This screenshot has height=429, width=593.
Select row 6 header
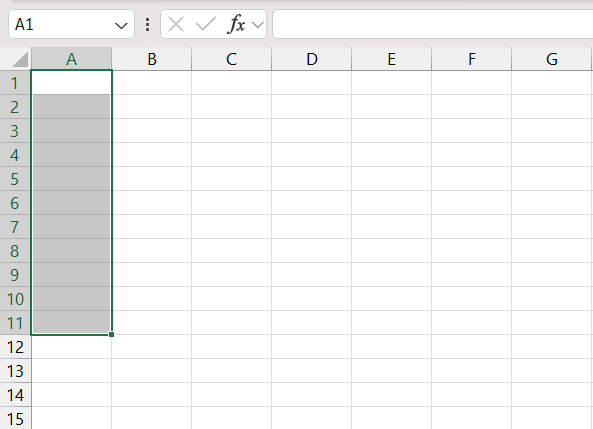click(15, 203)
